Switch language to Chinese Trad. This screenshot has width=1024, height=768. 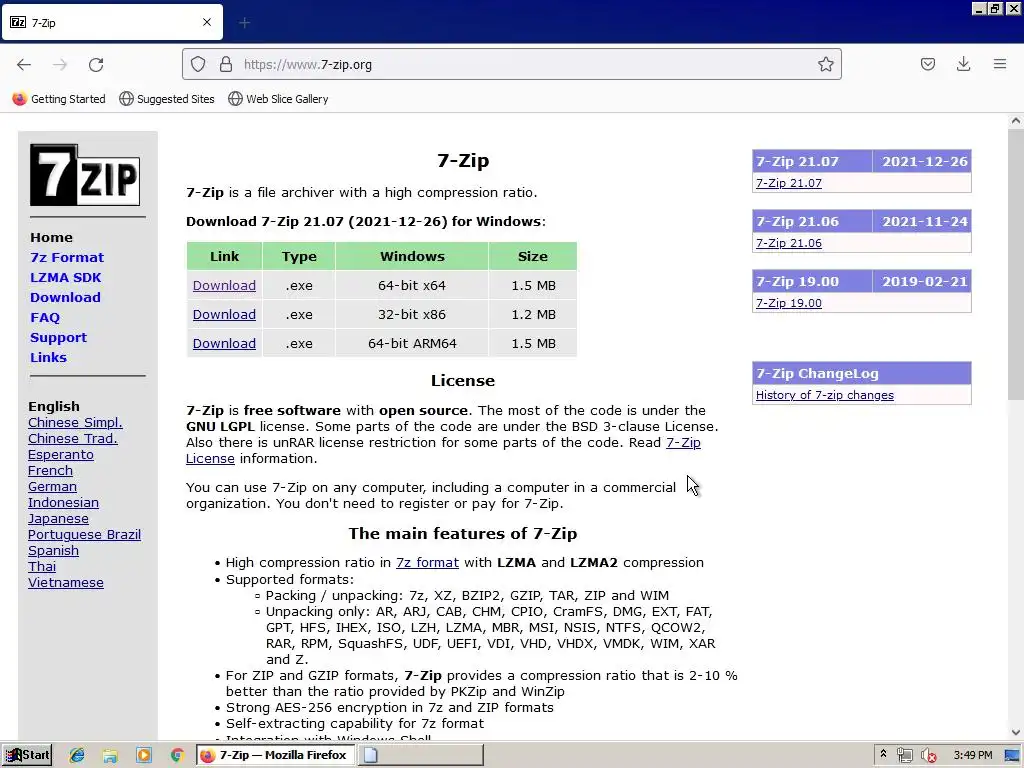tap(72, 438)
